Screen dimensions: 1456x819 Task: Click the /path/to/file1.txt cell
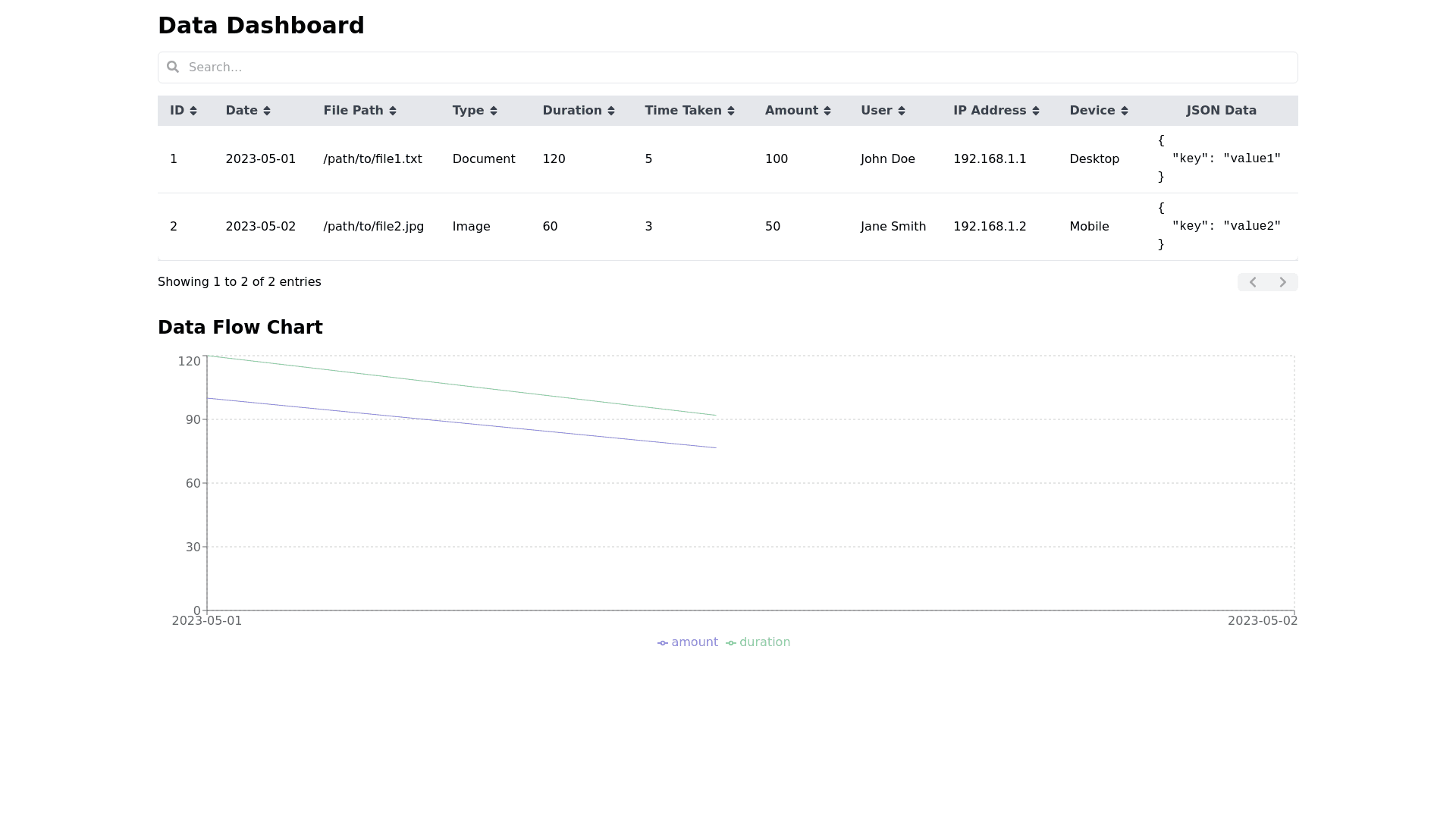(x=373, y=158)
